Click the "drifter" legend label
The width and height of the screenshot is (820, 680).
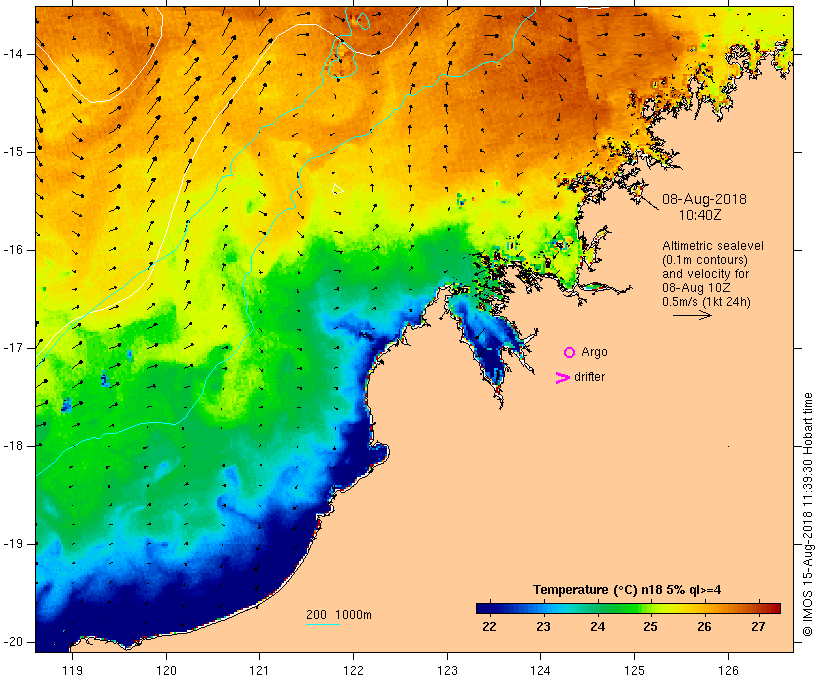point(589,377)
